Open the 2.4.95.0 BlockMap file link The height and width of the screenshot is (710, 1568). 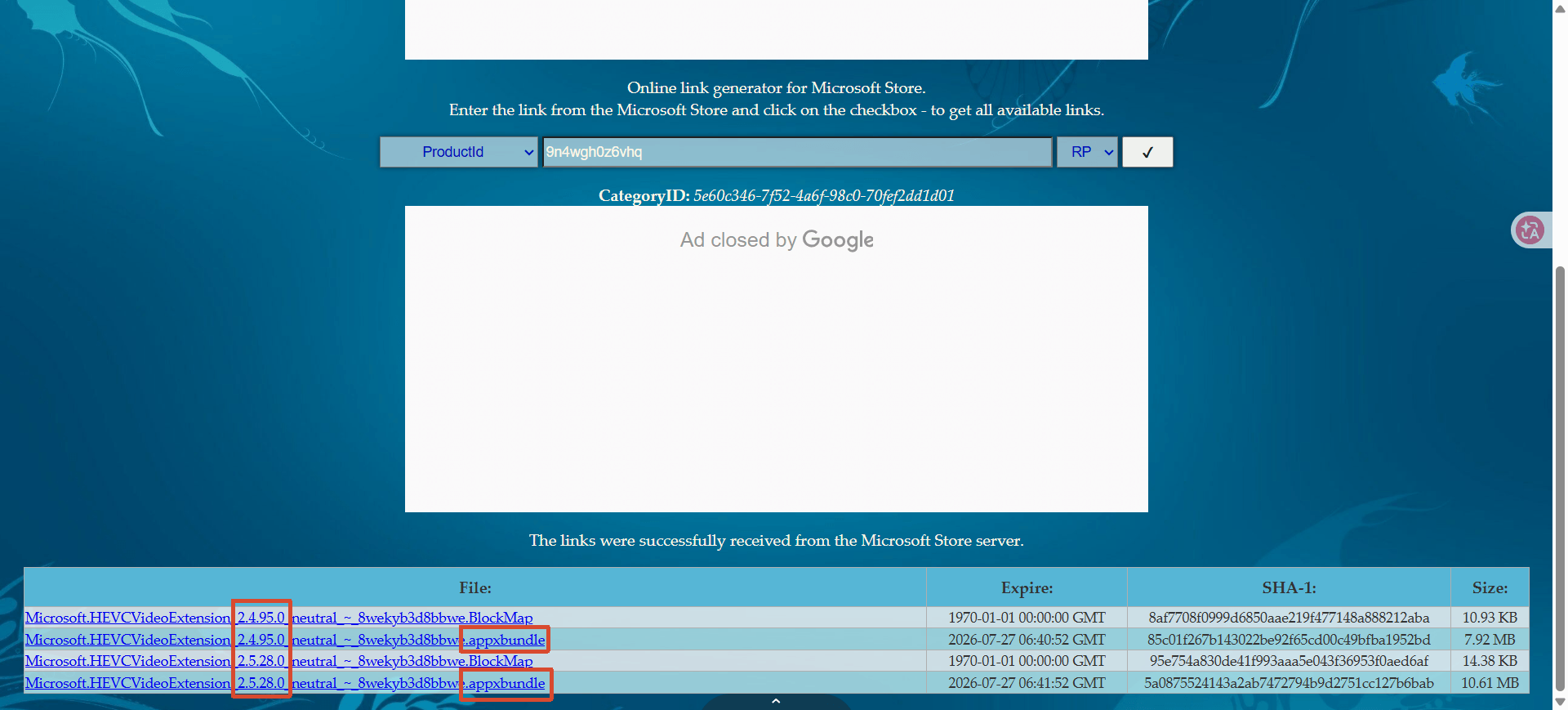(278, 618)
